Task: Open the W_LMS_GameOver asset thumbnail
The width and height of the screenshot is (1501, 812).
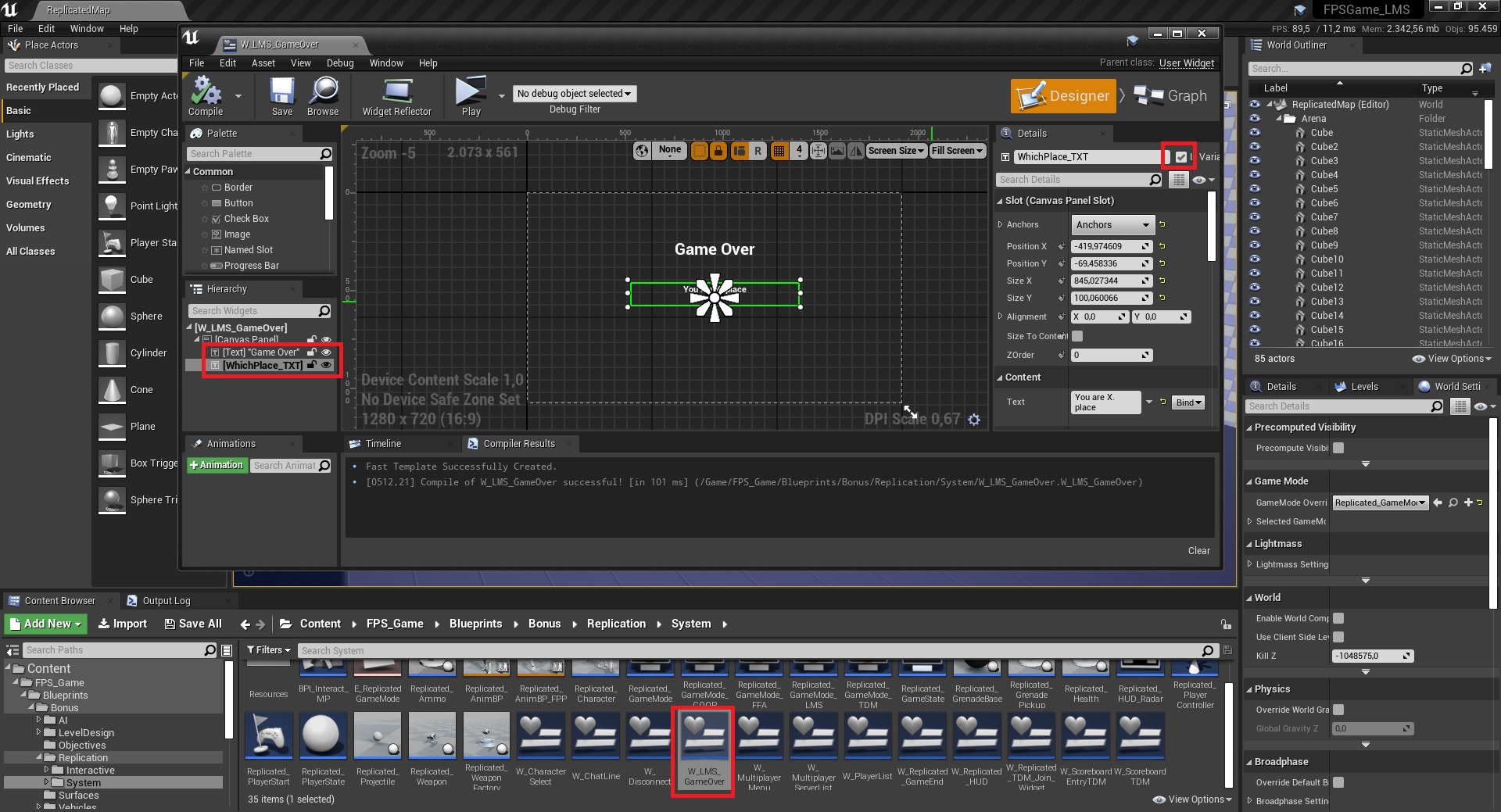Action: pyautogui.click(x=704, y=748)
